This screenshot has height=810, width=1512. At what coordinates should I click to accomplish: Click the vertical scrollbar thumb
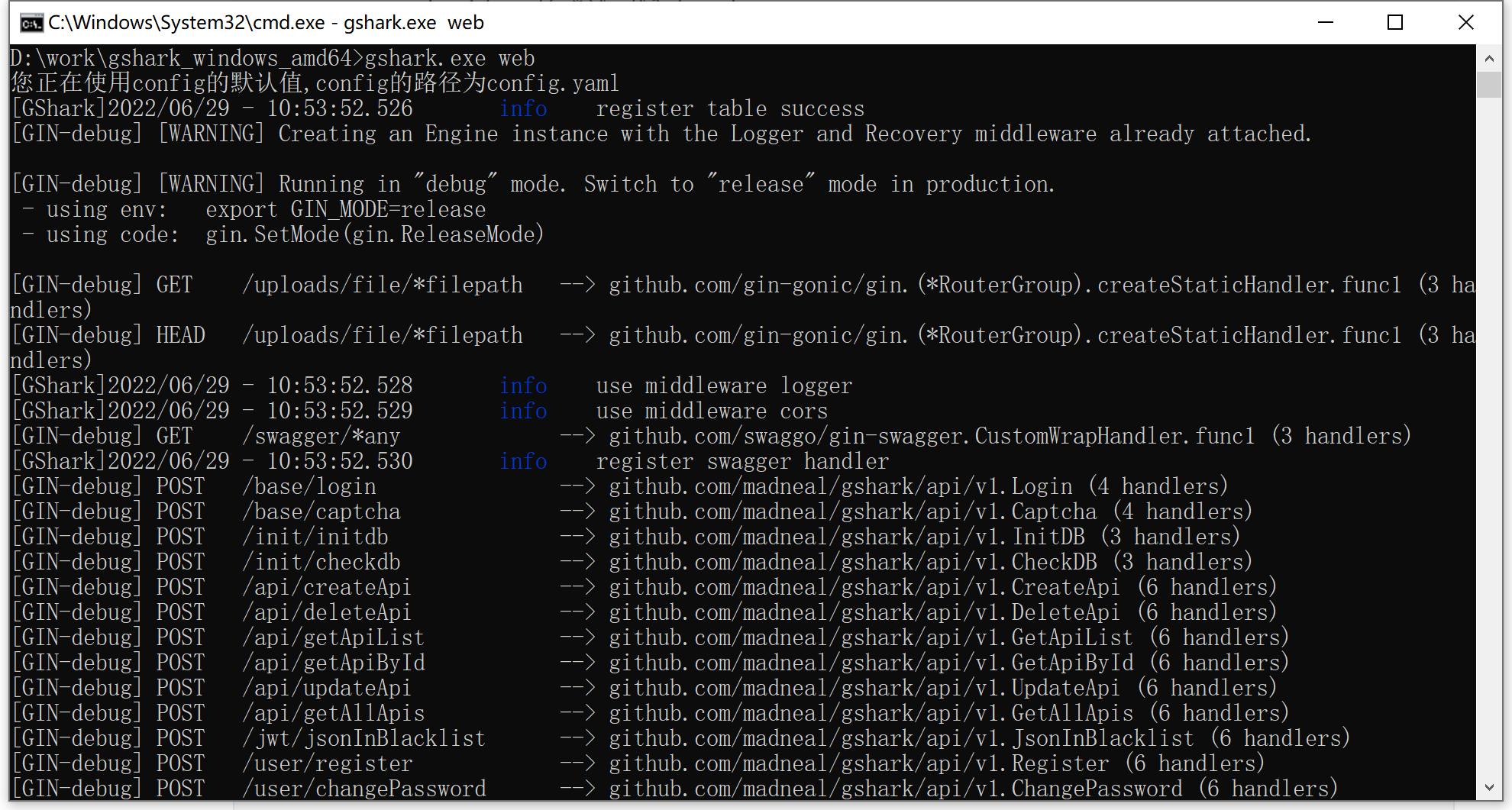pos(1488,84)
